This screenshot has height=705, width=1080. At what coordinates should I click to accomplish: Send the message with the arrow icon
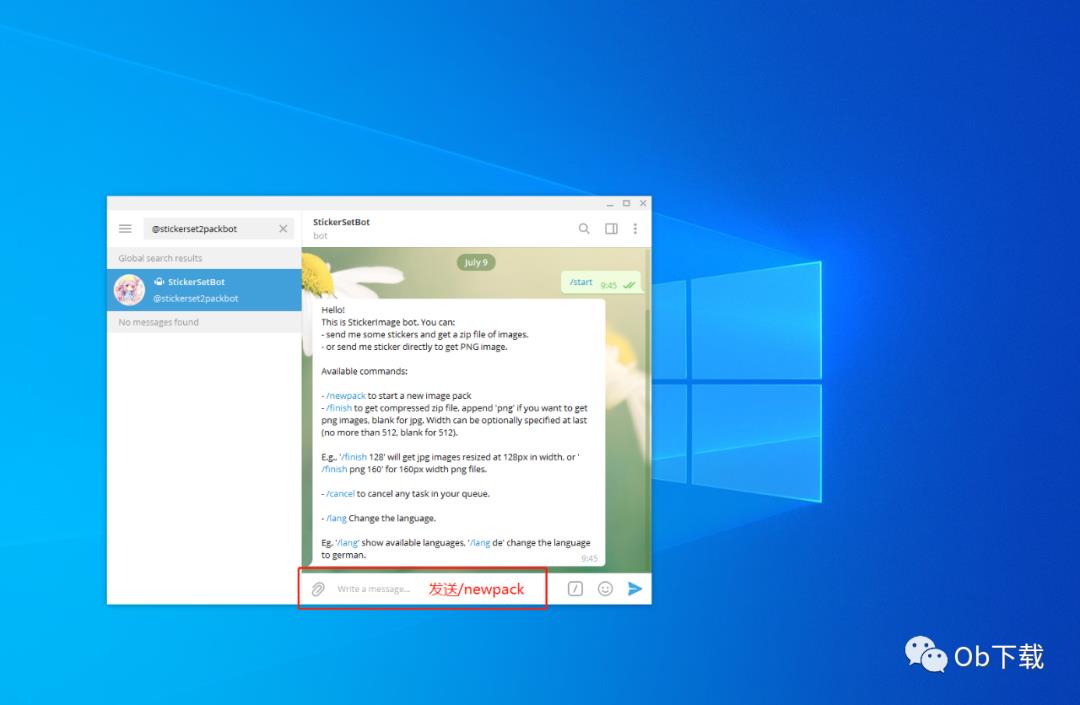pyautogui.click(x=634, y=589)
